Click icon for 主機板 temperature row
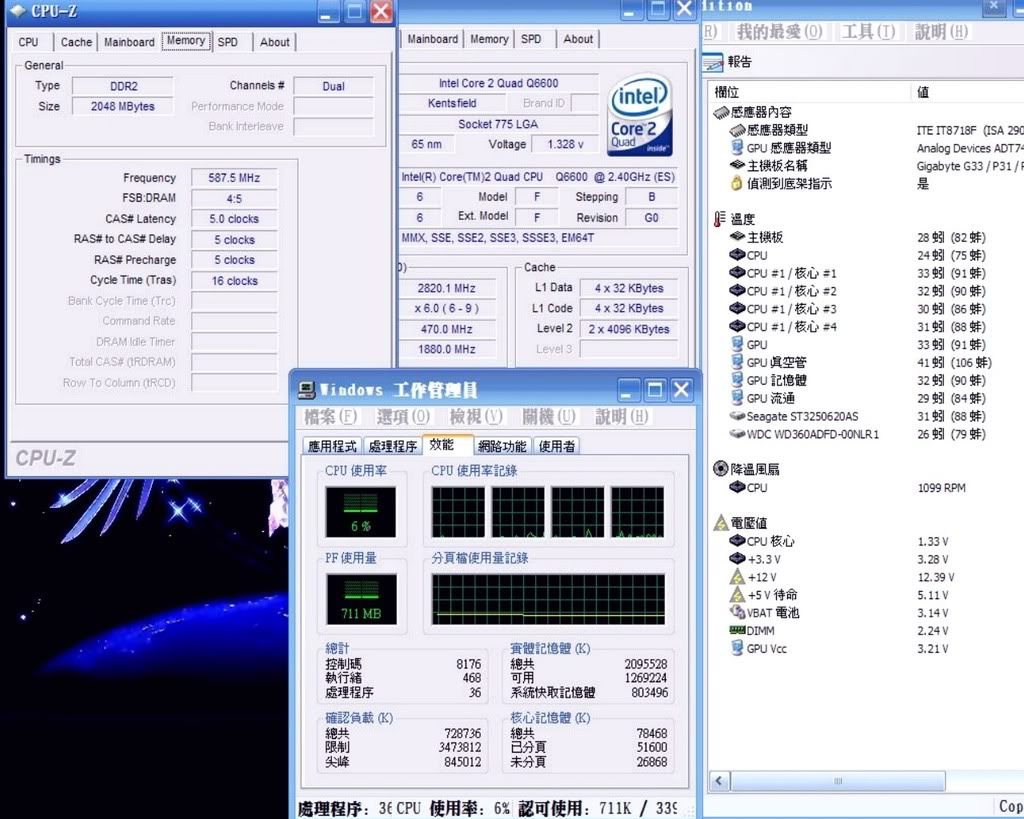The image size is (1024, 819). [x=737, y=236]
